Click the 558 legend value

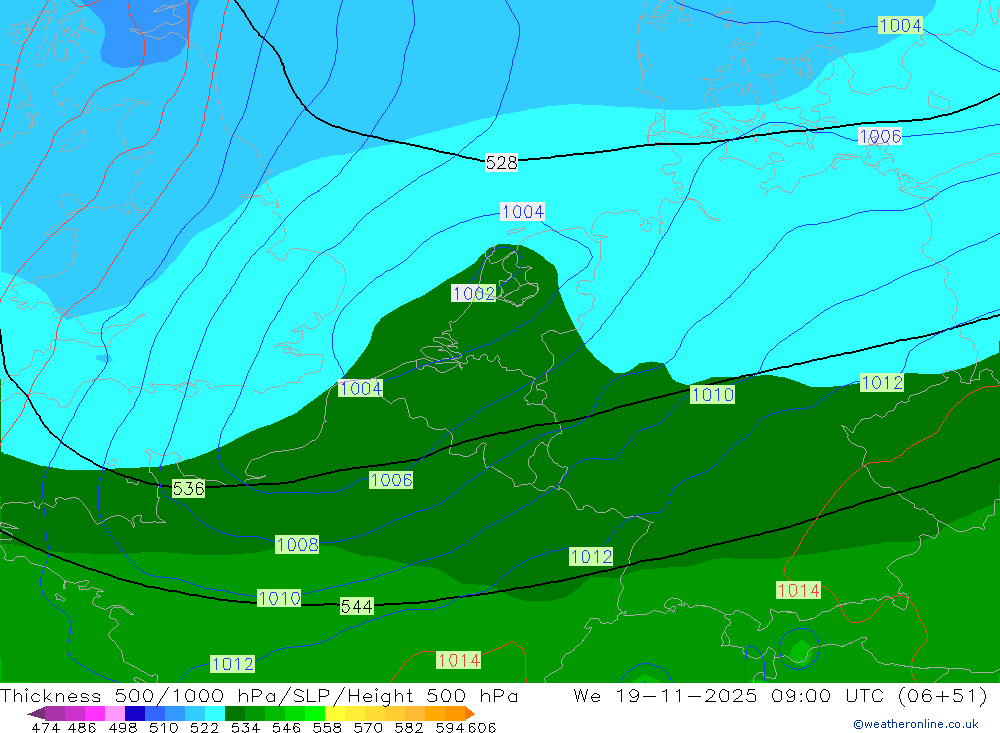(327, 727)
